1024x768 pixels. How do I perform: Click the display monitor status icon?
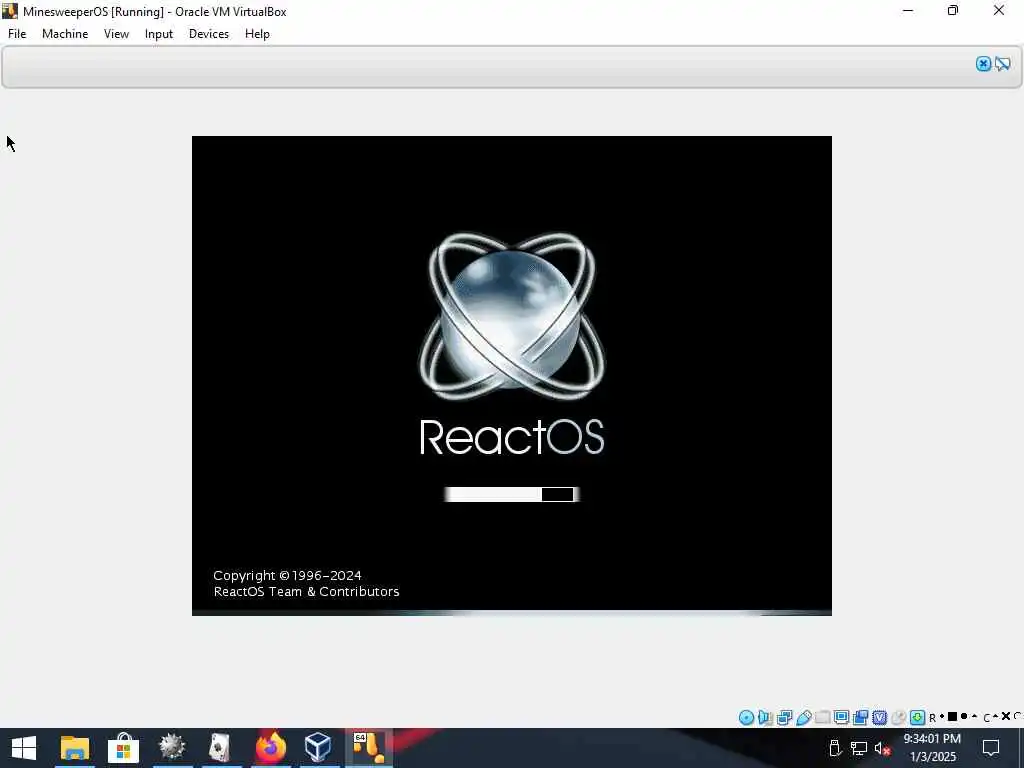[x=841, y=718]
